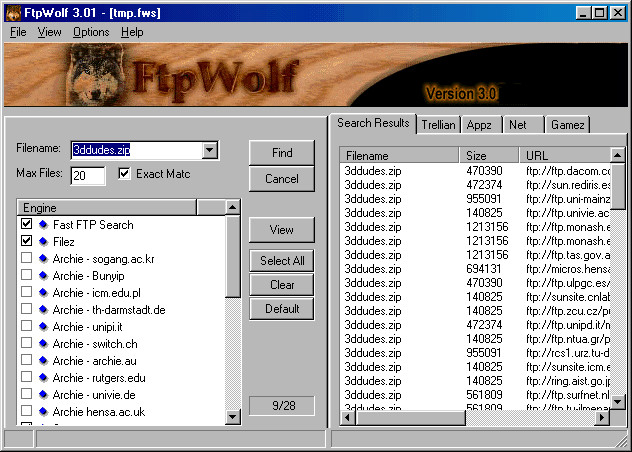Check the Archie - th-darmstadt.de engine
632x452 pixels.
tap(27, 309)
